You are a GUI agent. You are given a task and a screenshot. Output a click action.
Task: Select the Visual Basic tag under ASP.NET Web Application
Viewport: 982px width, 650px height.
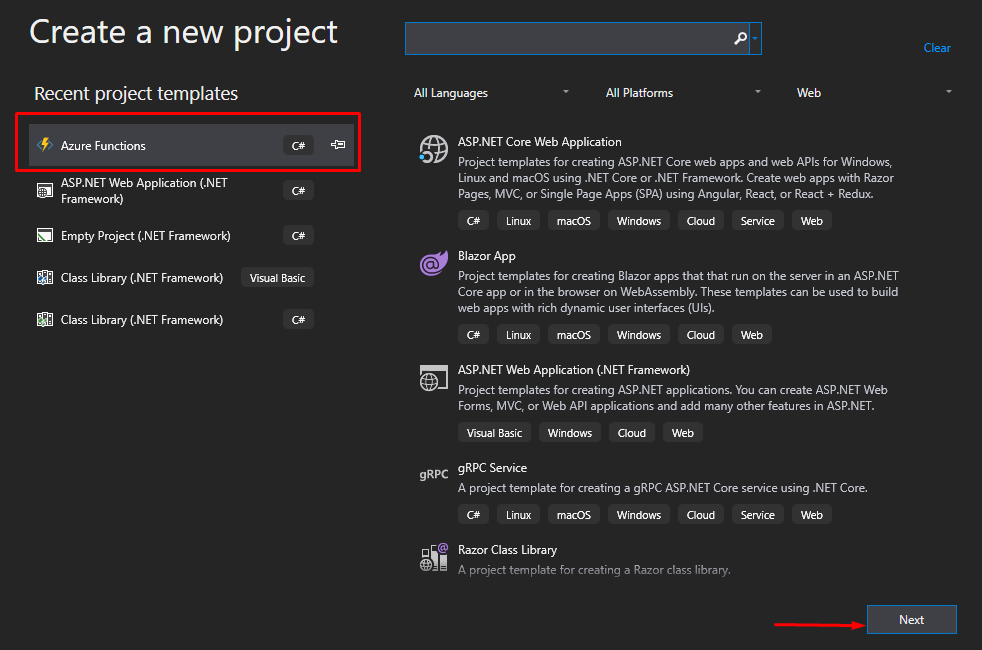(494, 432)
